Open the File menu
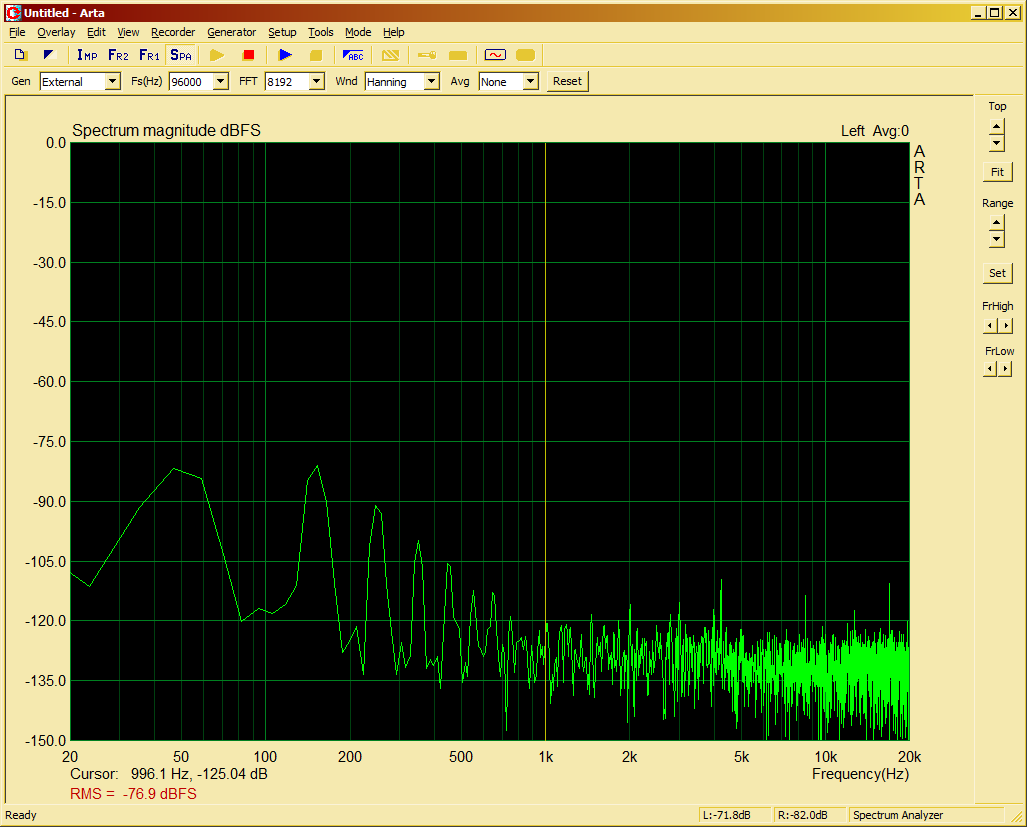 pos(17,32)
